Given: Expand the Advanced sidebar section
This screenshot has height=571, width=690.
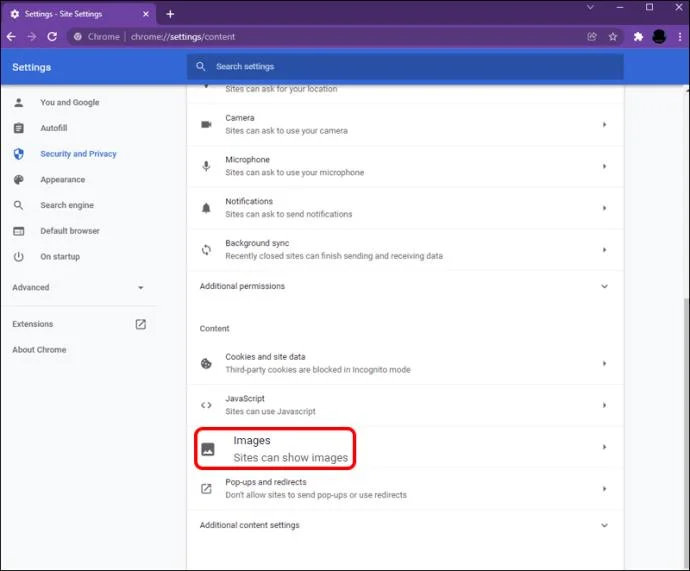Looking at the screenshot, I should [x=78, y=287].
